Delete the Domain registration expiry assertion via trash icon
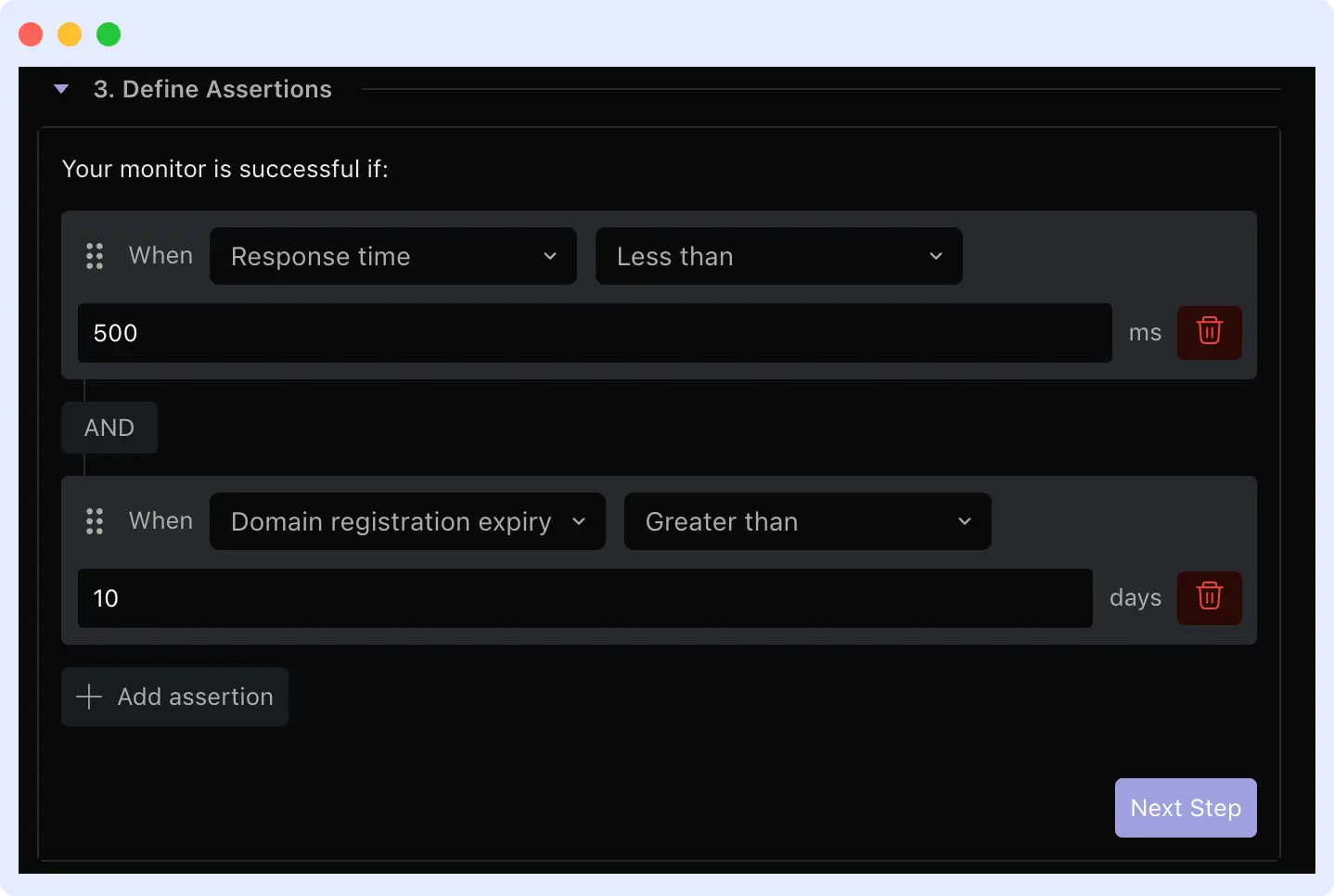The width and height of the screenshot is (1334, 896). 1209,598
